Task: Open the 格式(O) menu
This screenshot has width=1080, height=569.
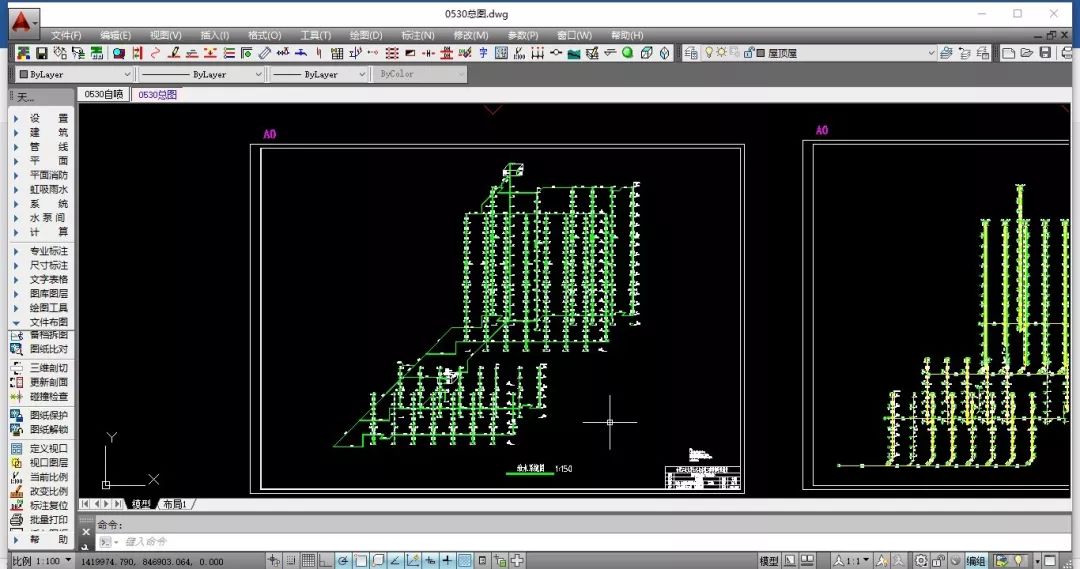Action: [x=264, y=35]
